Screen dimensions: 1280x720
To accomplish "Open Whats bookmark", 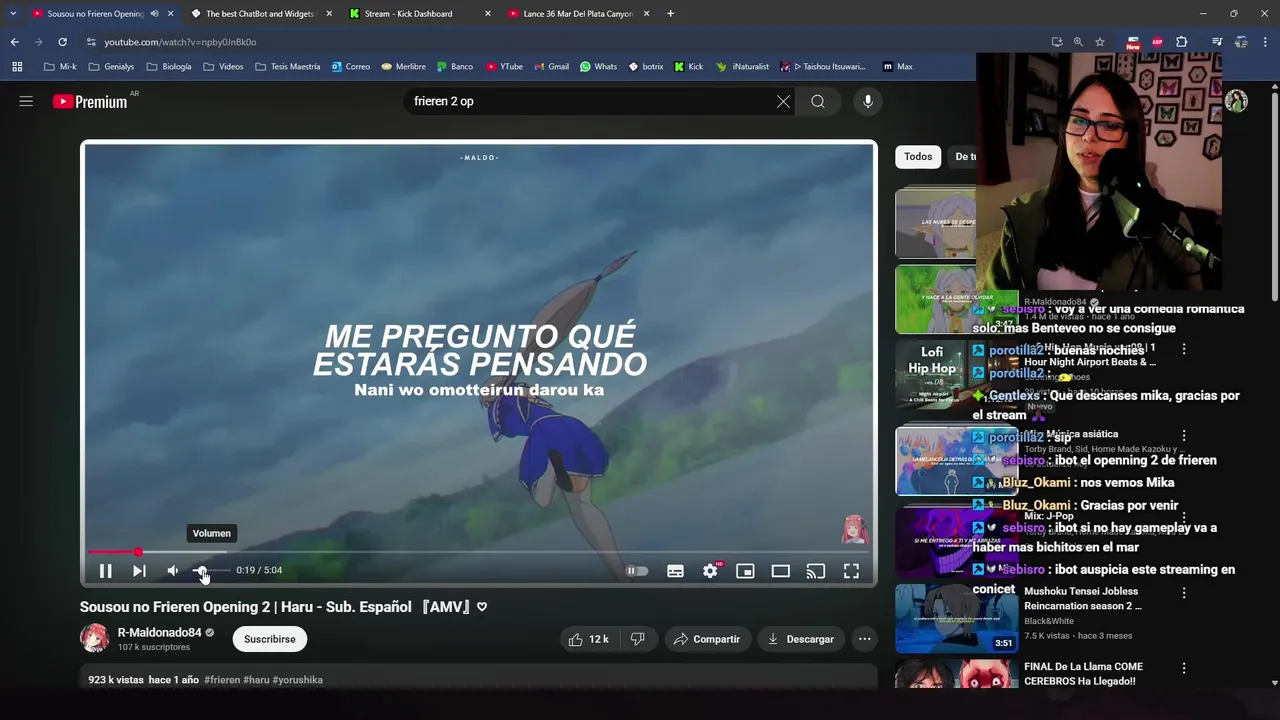I will click(598, 67).
